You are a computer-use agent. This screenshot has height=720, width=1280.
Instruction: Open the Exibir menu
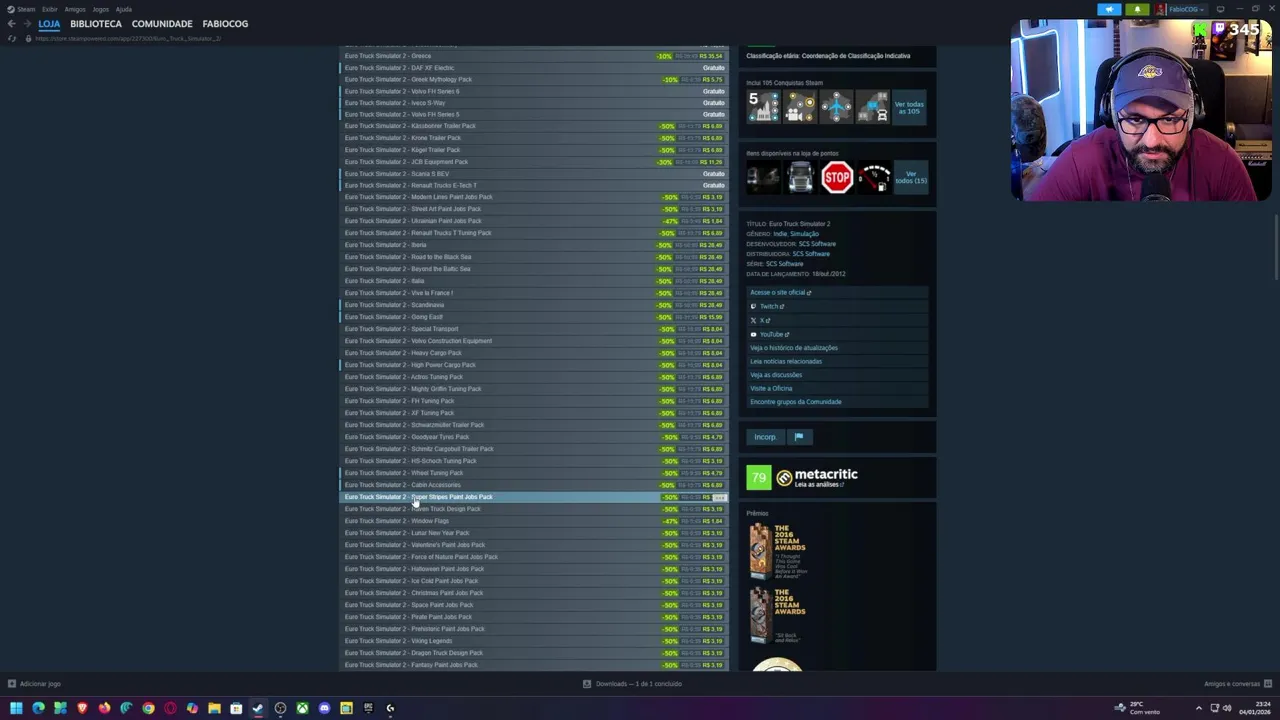pos(49,9)
